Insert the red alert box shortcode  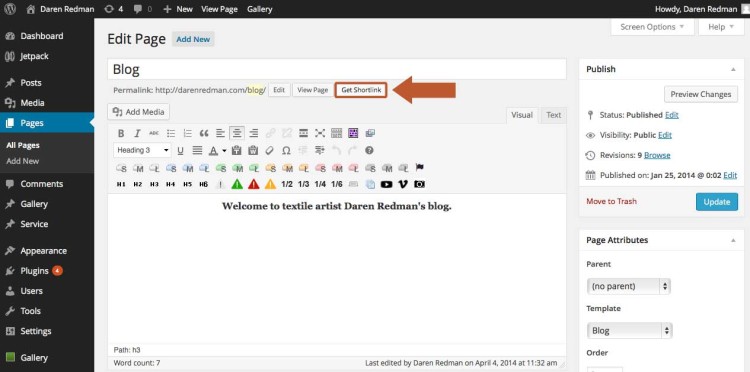coord(254,184)
